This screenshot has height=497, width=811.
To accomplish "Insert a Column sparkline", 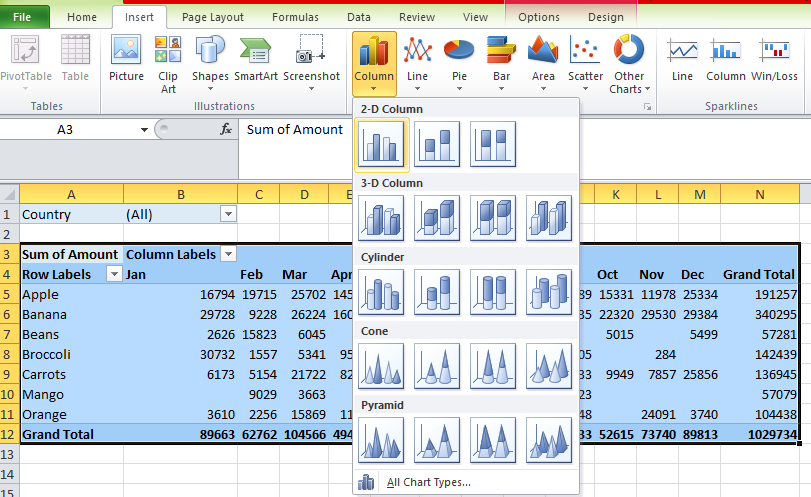I will [726, 58].
